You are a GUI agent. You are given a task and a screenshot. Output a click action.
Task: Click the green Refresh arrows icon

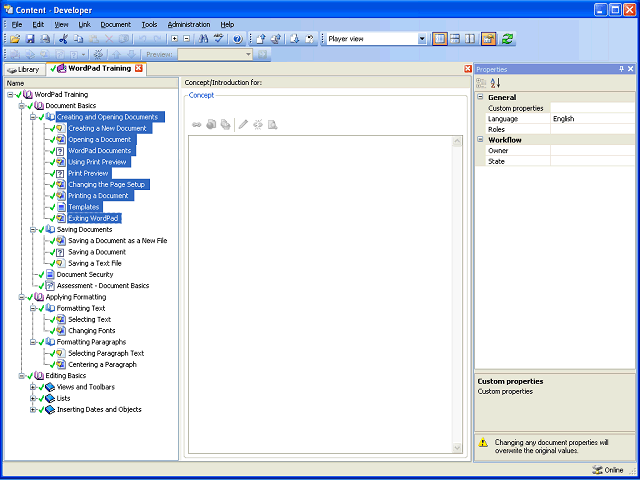507,39
